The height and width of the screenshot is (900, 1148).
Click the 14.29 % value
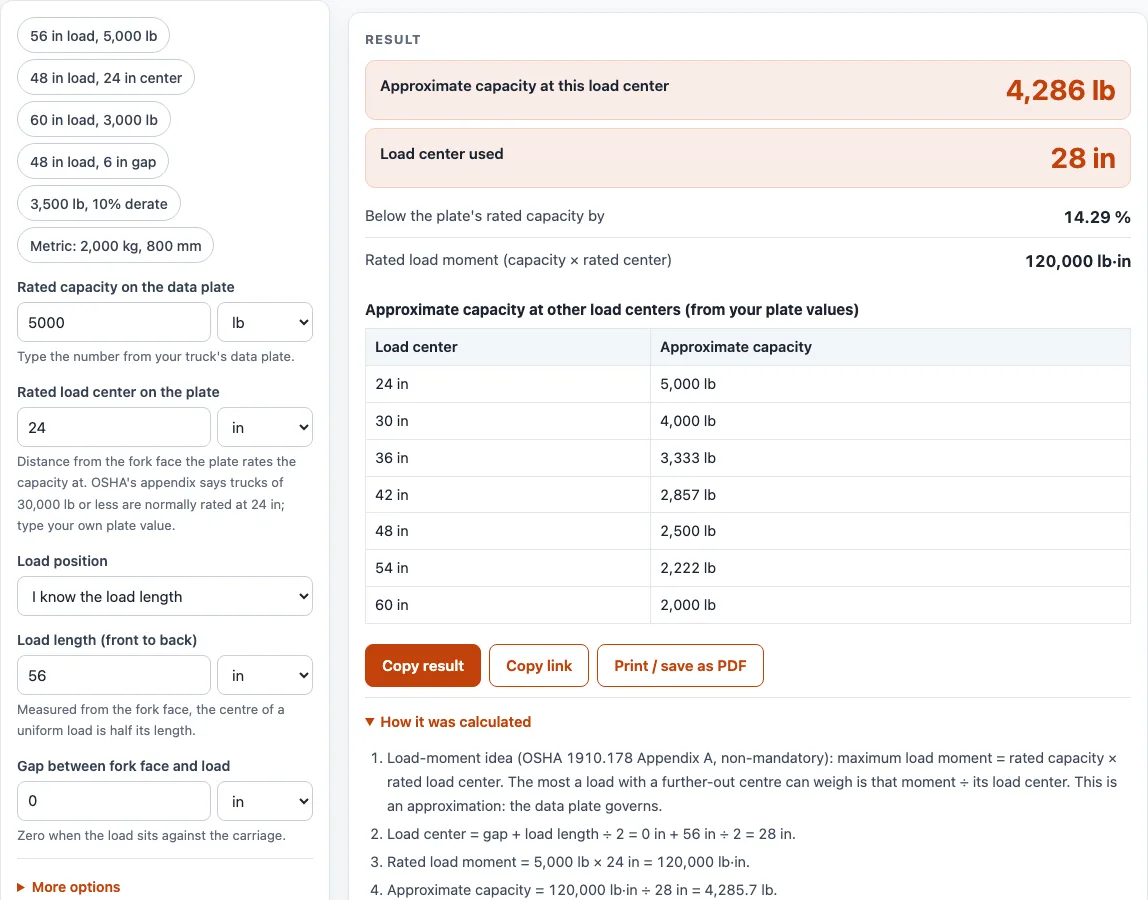(1097, 217)
